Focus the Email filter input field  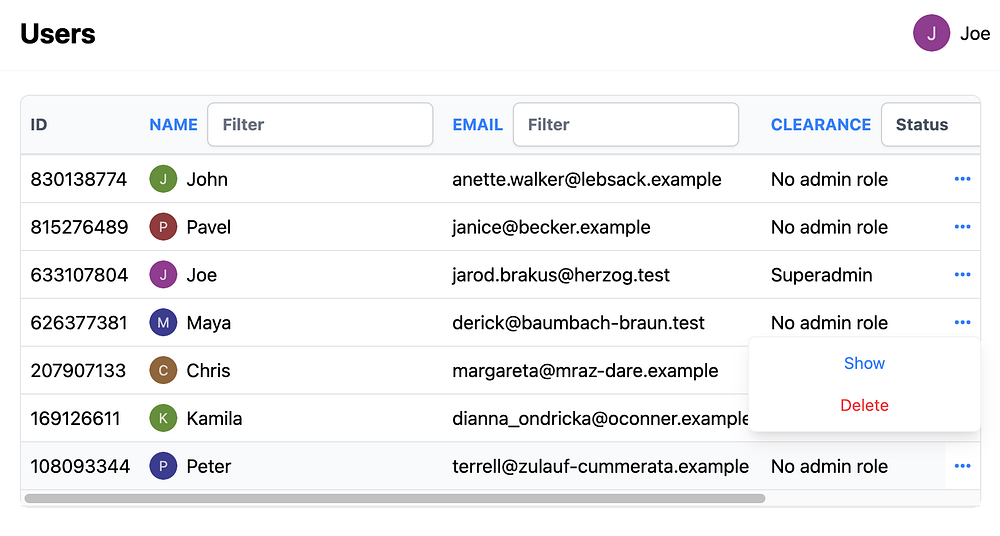click(626, 125)
